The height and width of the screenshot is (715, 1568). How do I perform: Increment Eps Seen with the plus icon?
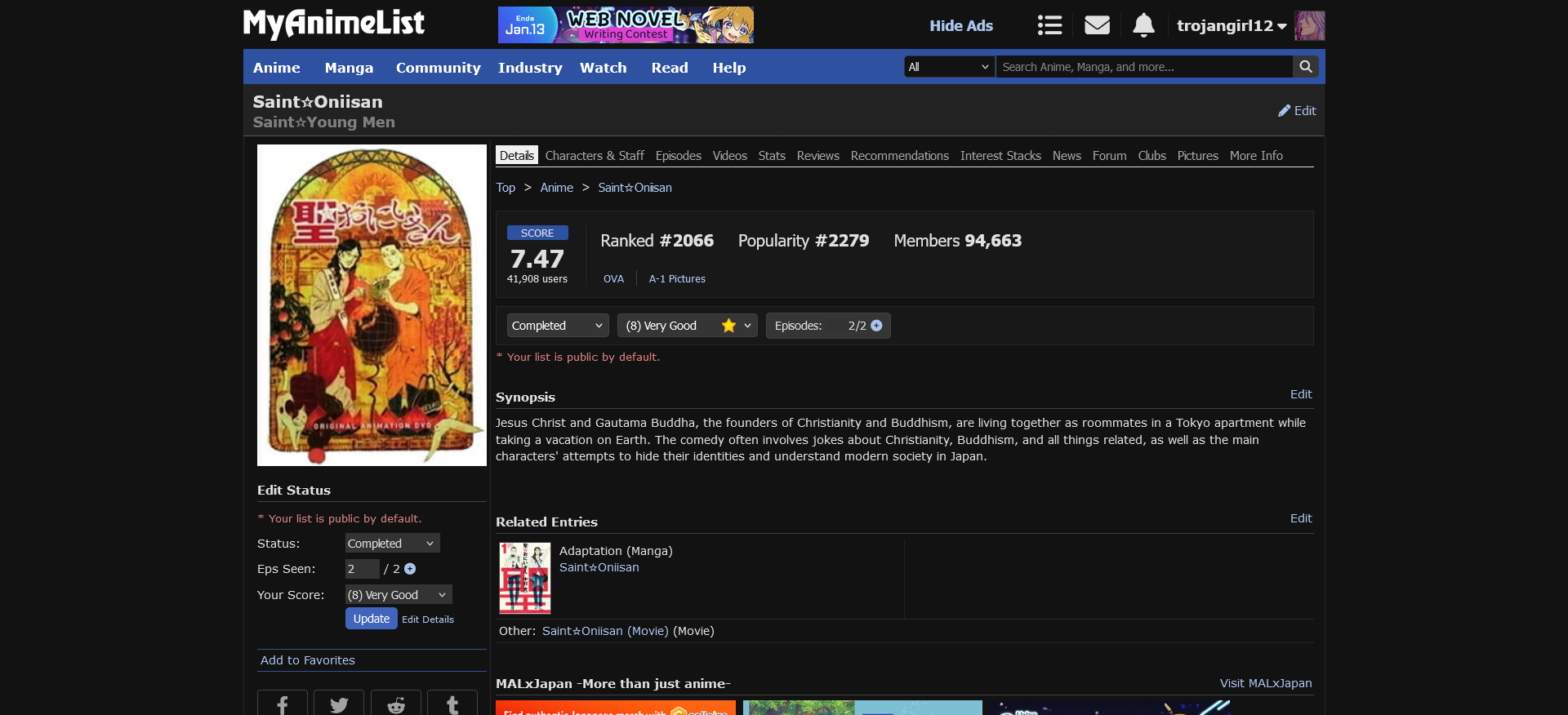410,569
